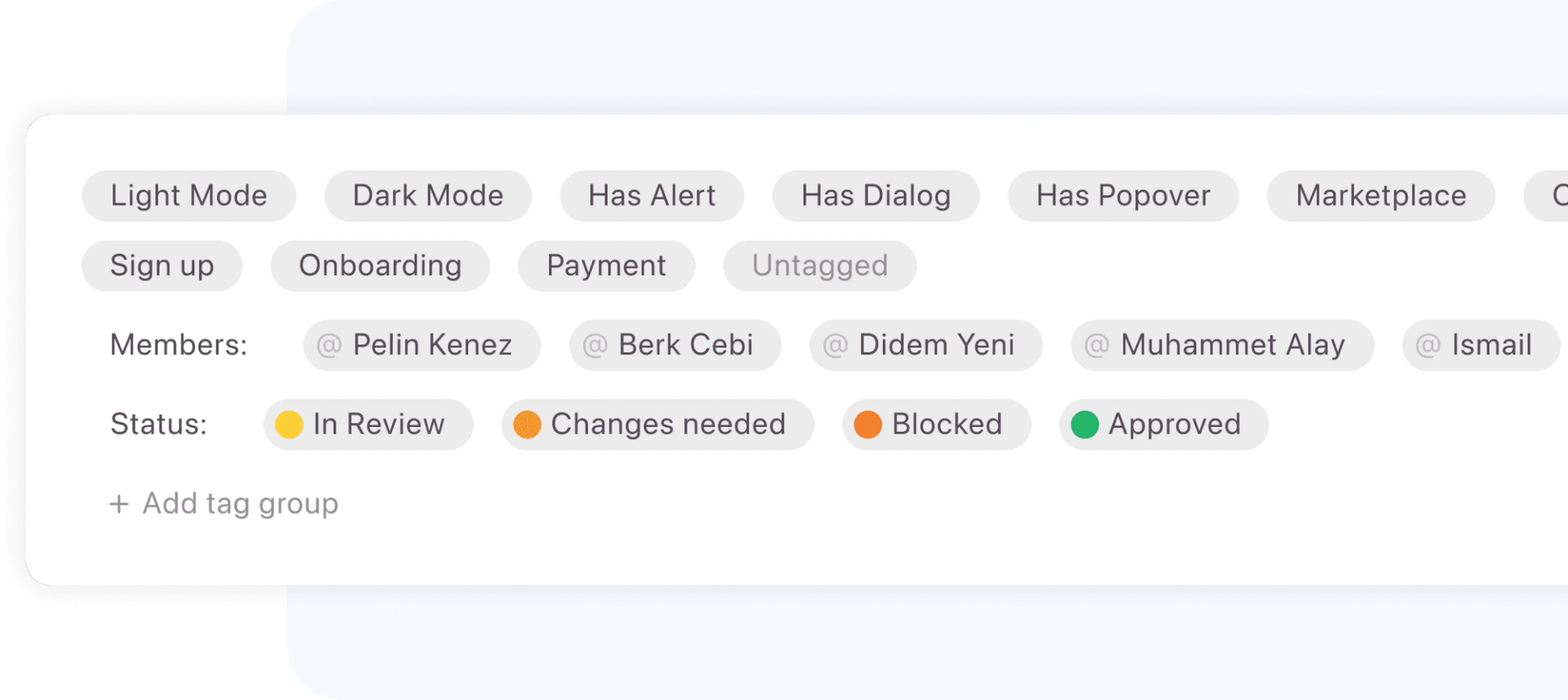
Task: Click the Add tag group link
Action: click(240, 503)
